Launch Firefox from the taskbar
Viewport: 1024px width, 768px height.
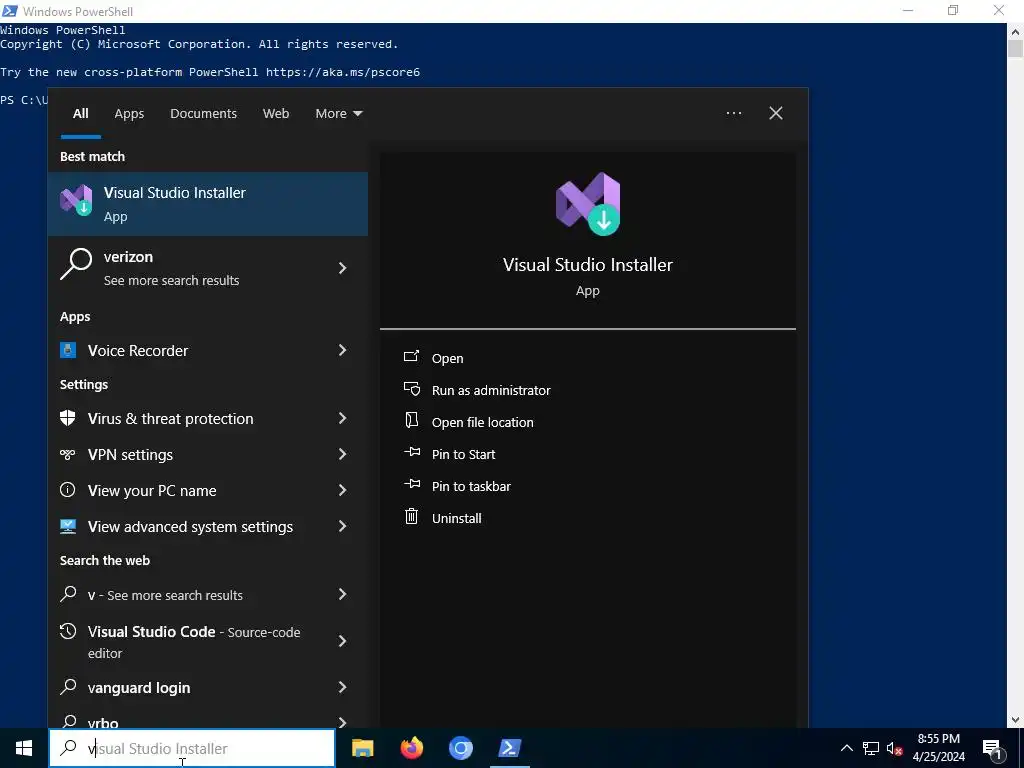click(x=411, y=748)
